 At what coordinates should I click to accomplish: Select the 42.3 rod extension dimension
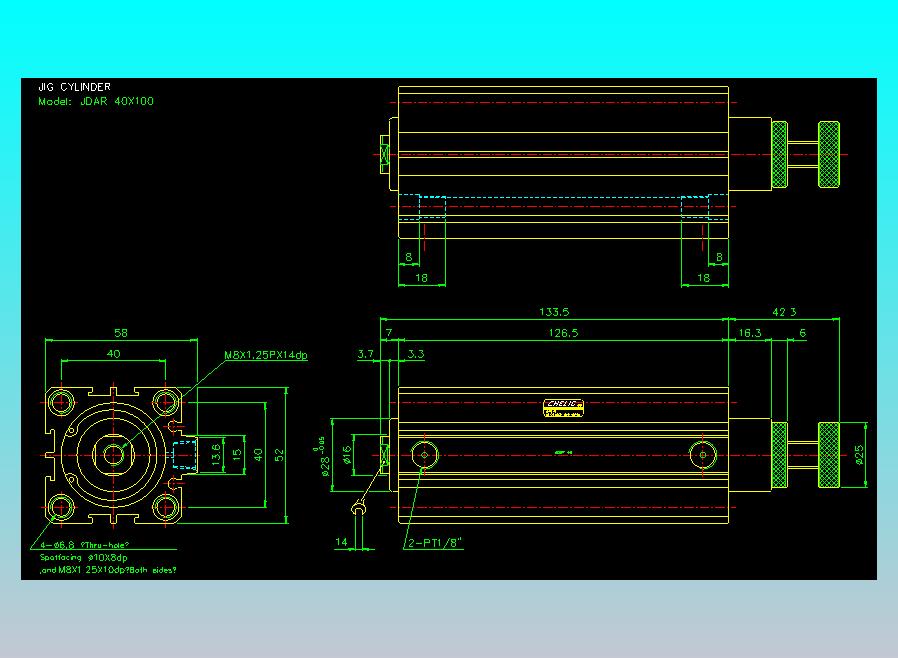point(784,312)
